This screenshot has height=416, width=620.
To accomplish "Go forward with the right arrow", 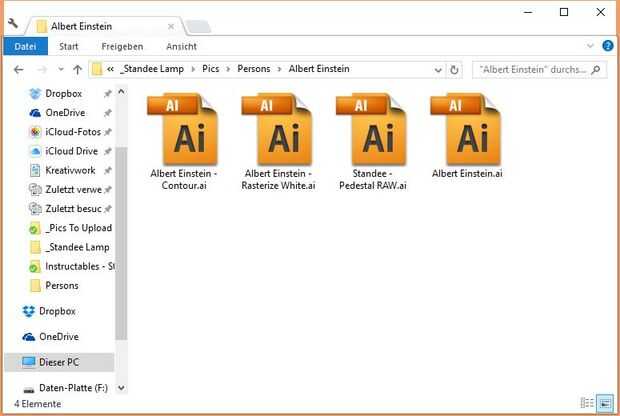I will pyautogui.click(x=42, y=70).
